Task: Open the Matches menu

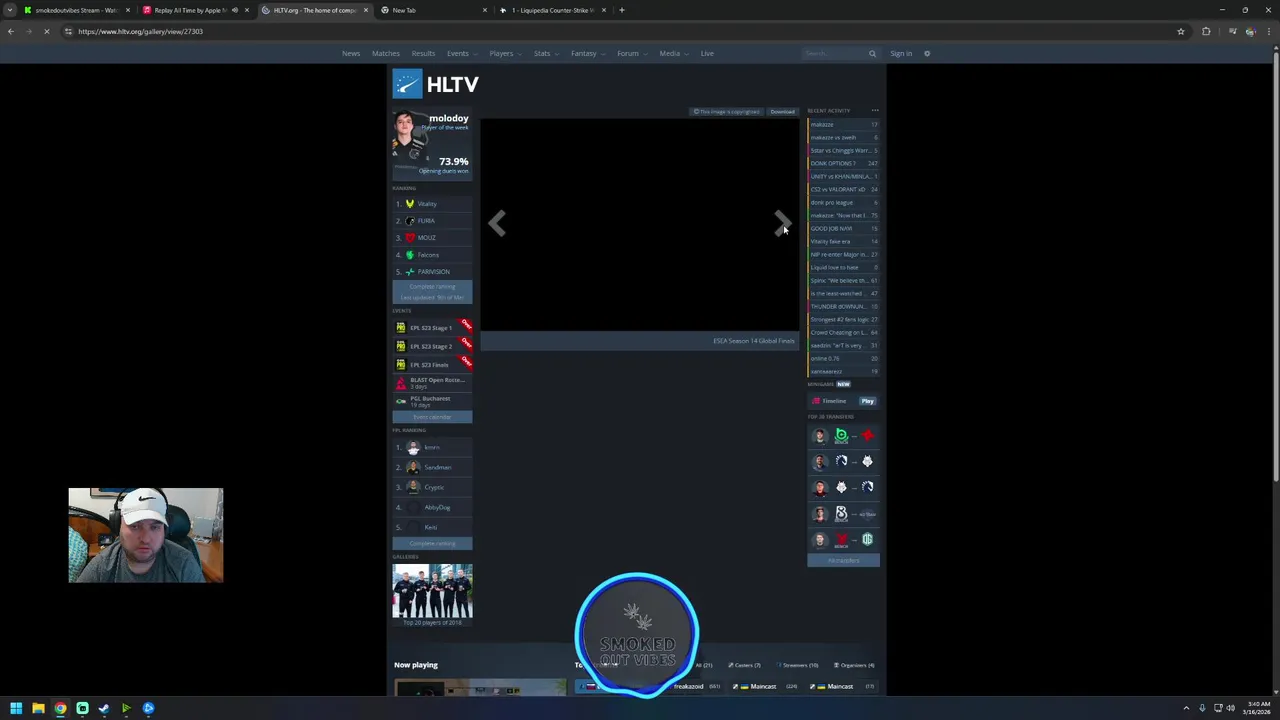Action: (385, 53)
